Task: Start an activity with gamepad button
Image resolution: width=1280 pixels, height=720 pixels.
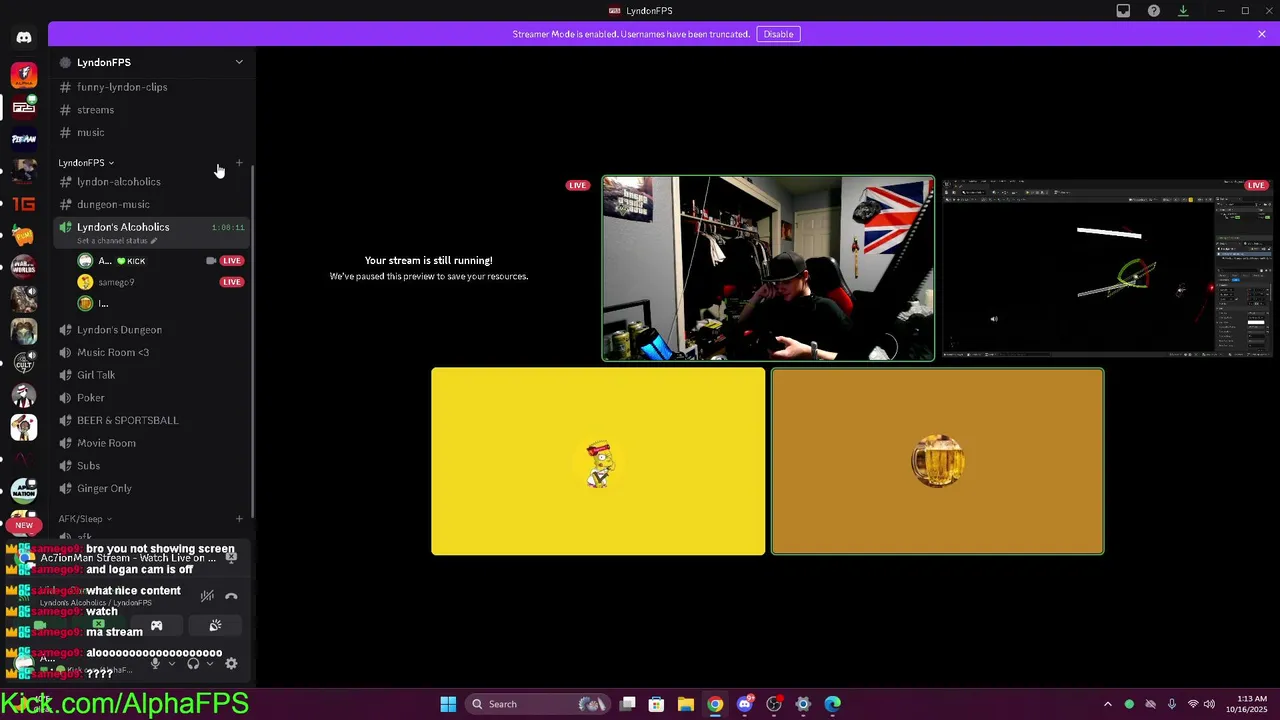Action: point(156,626)
